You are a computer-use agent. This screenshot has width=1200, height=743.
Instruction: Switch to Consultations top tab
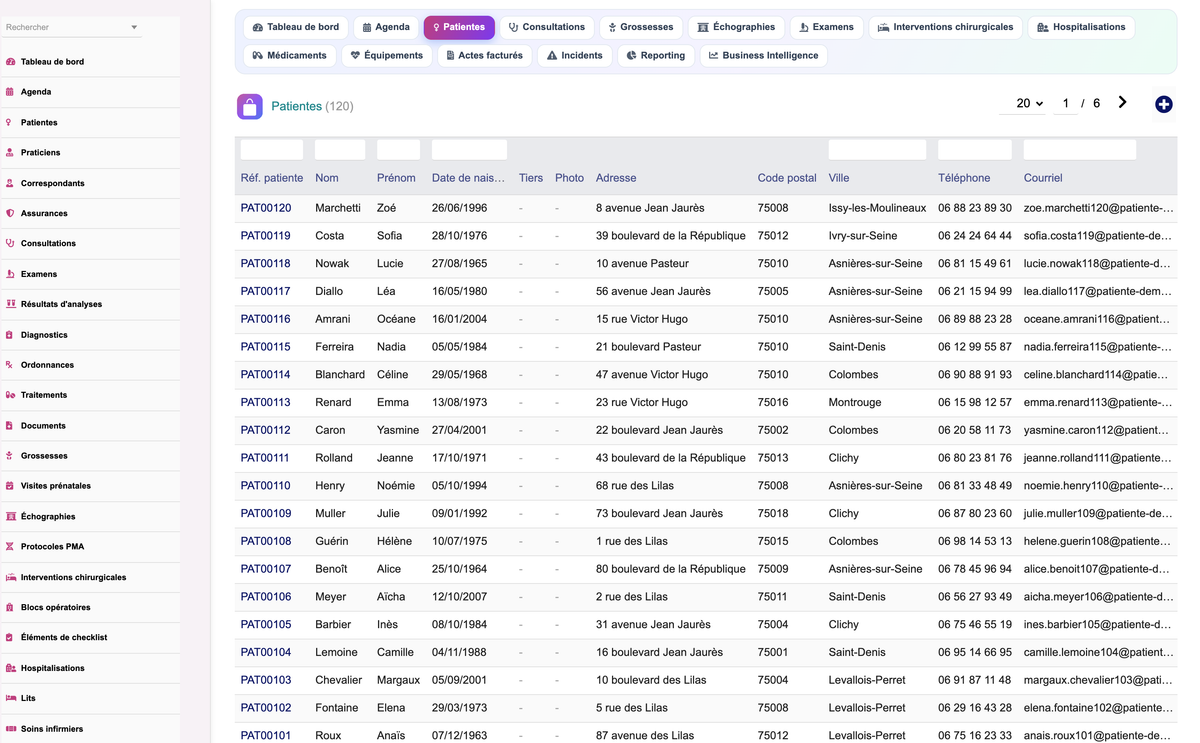tap(546, 27)
